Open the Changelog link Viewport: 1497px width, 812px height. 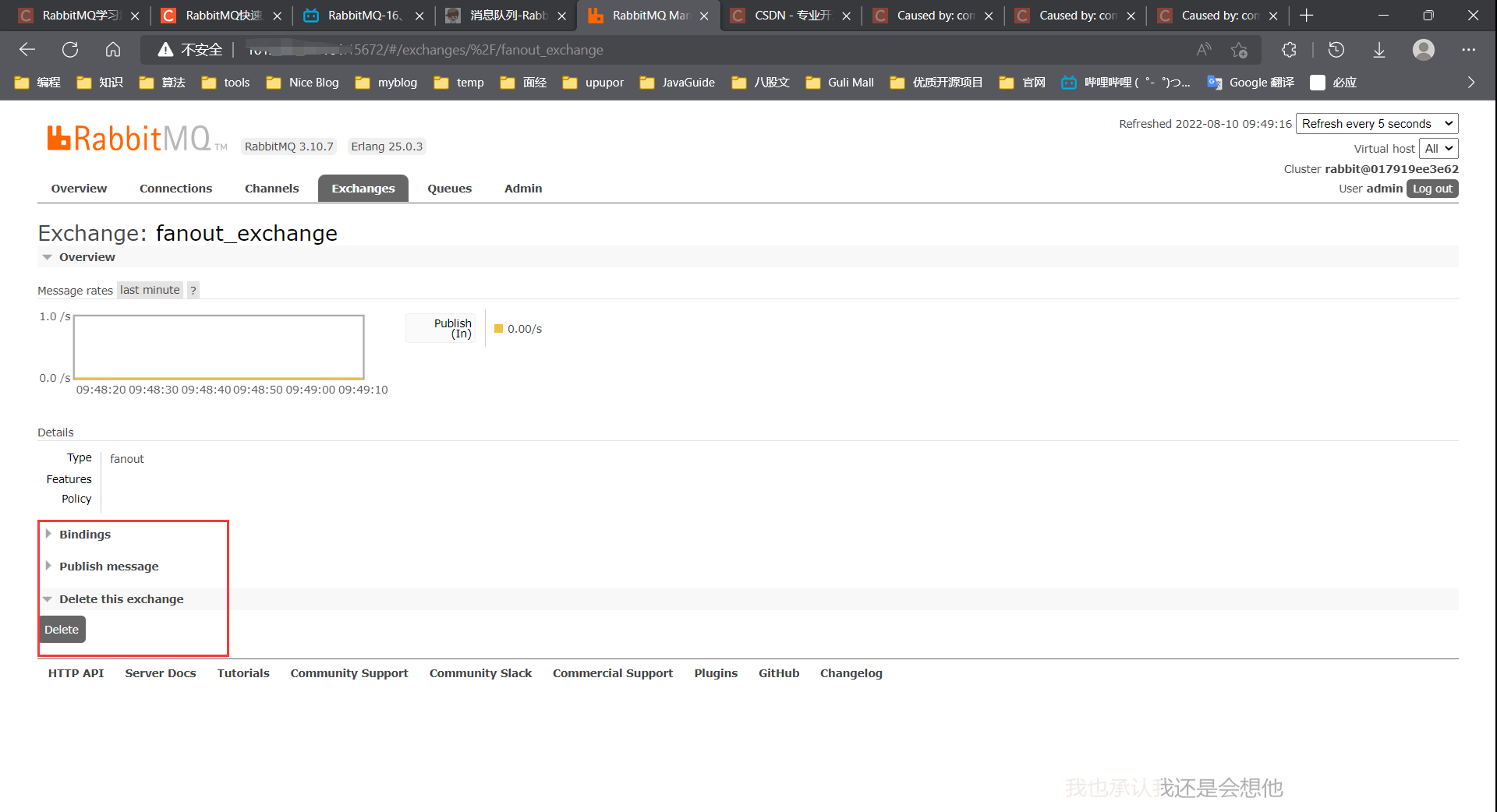(x=851, y=673)
